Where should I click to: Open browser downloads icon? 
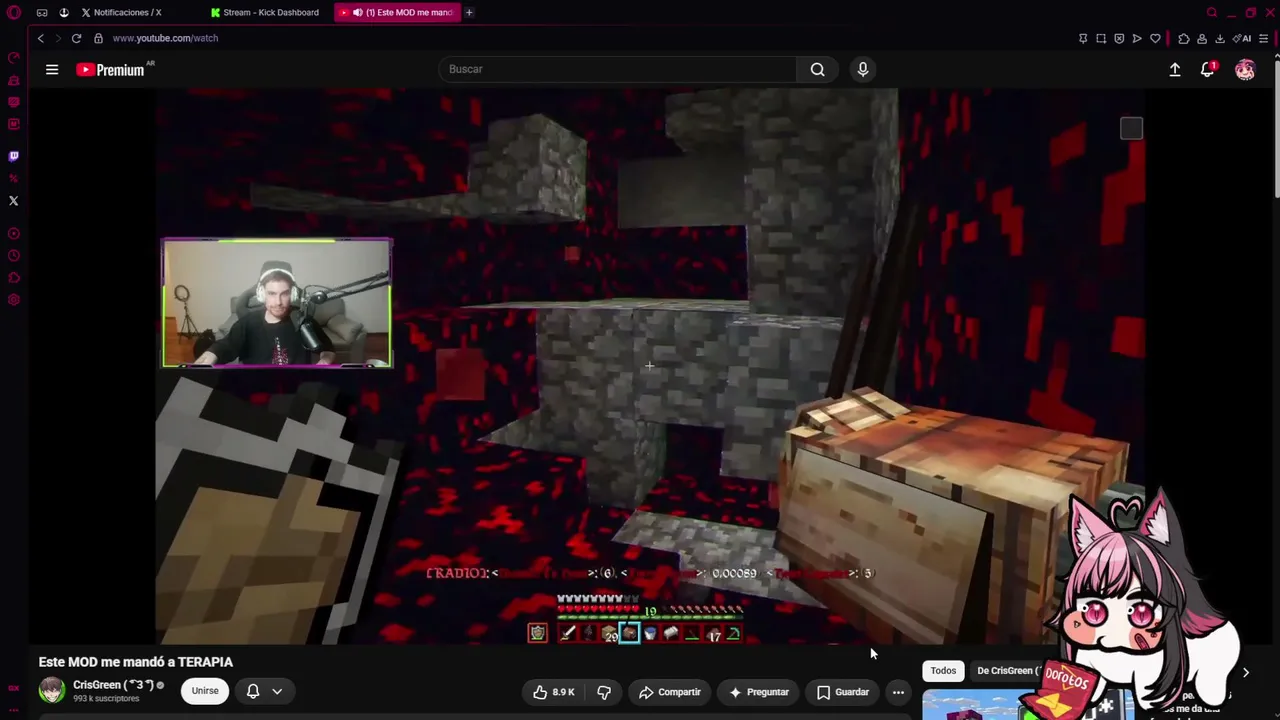[1220, 38]
